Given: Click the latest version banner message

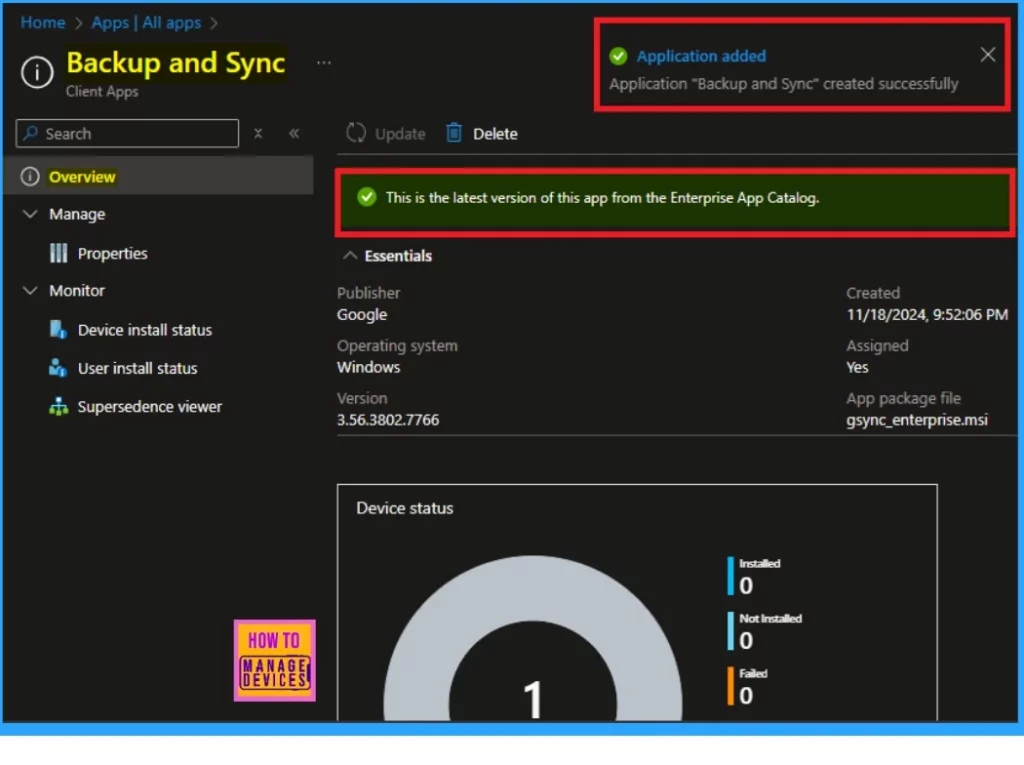Looking at the screenshot, I should pos(602,198).
